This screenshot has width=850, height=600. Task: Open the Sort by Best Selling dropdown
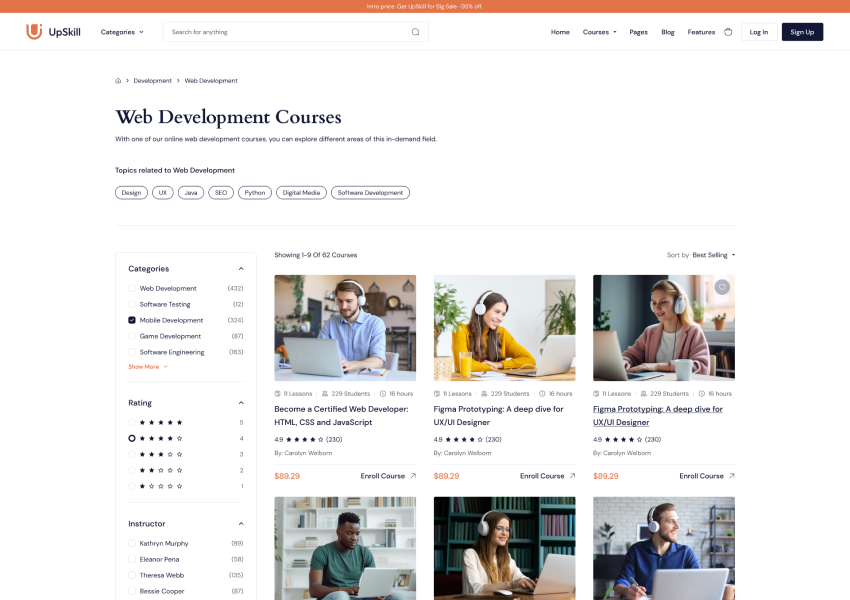(713, 255)
